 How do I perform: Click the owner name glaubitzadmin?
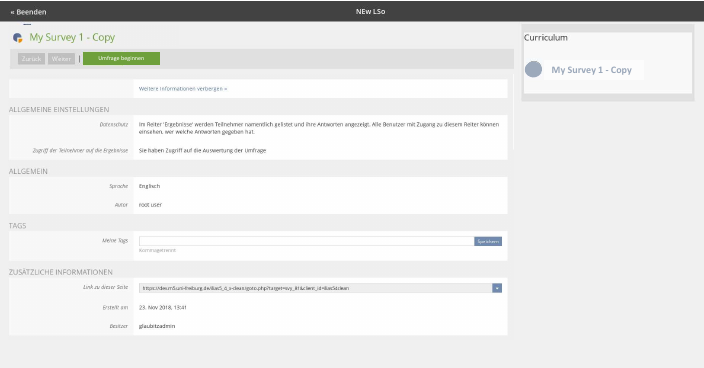click(x=157, y=326)
